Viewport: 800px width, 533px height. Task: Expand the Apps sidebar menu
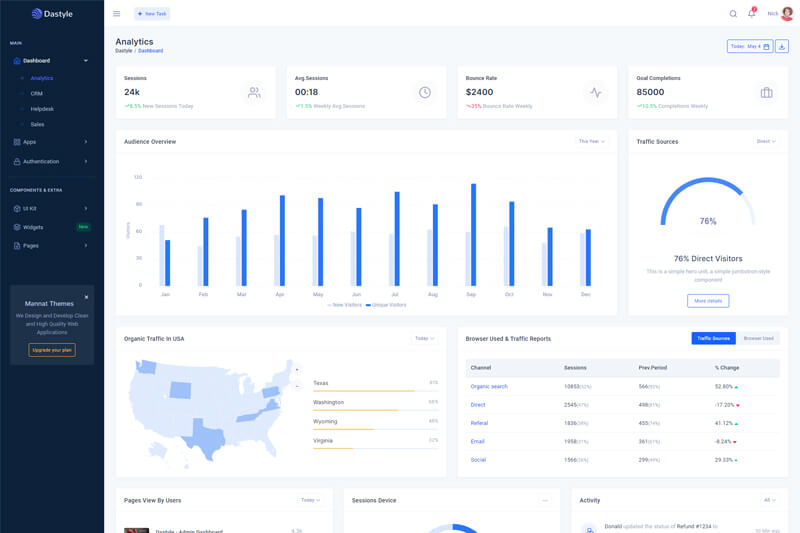(51, 142)
